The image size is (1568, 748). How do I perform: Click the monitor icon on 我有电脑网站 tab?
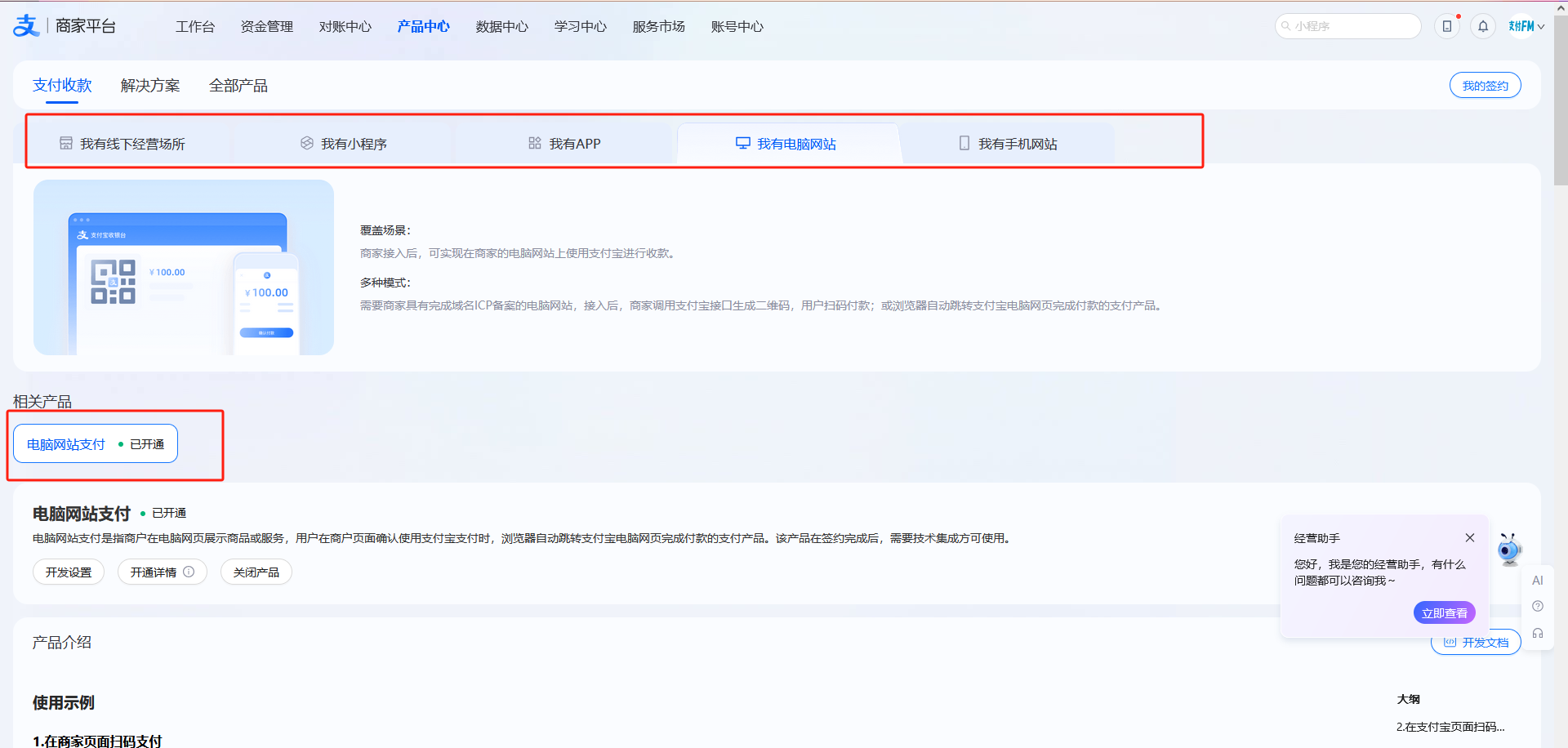(x=742, y=143)
